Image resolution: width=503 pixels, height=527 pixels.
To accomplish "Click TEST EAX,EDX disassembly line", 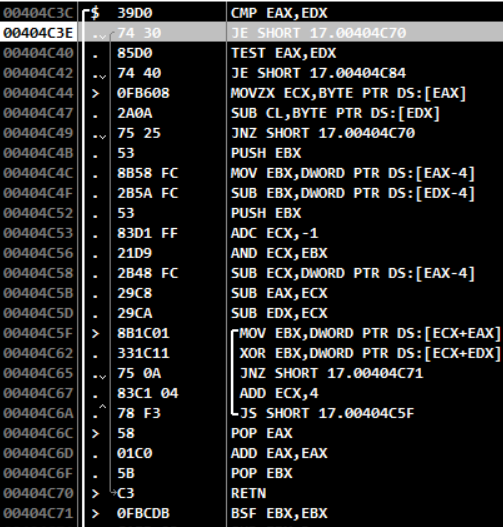I will click(283, 53).
